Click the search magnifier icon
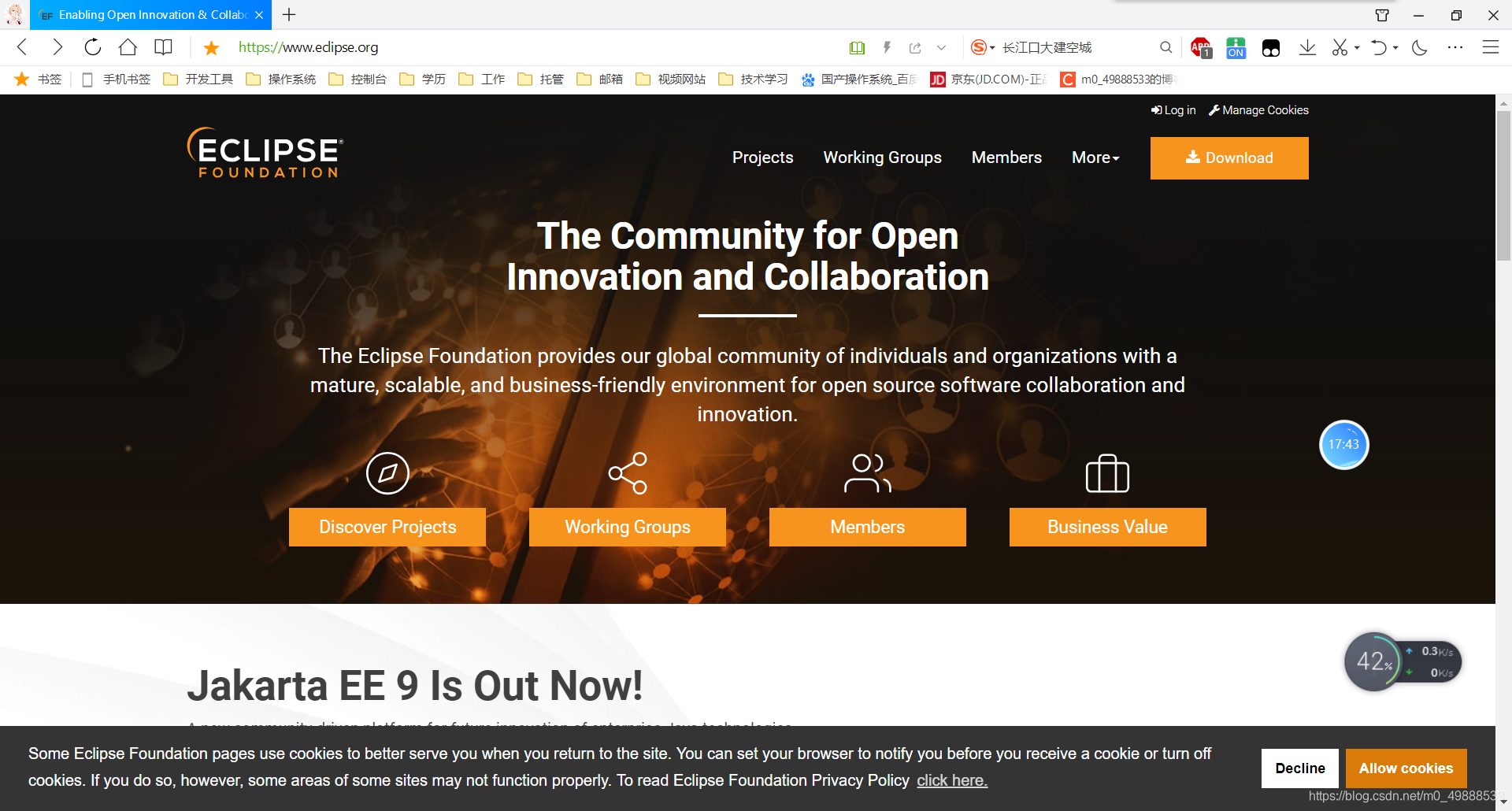Viewport: 1512px width, 811px height. [x=1165, y=47]
